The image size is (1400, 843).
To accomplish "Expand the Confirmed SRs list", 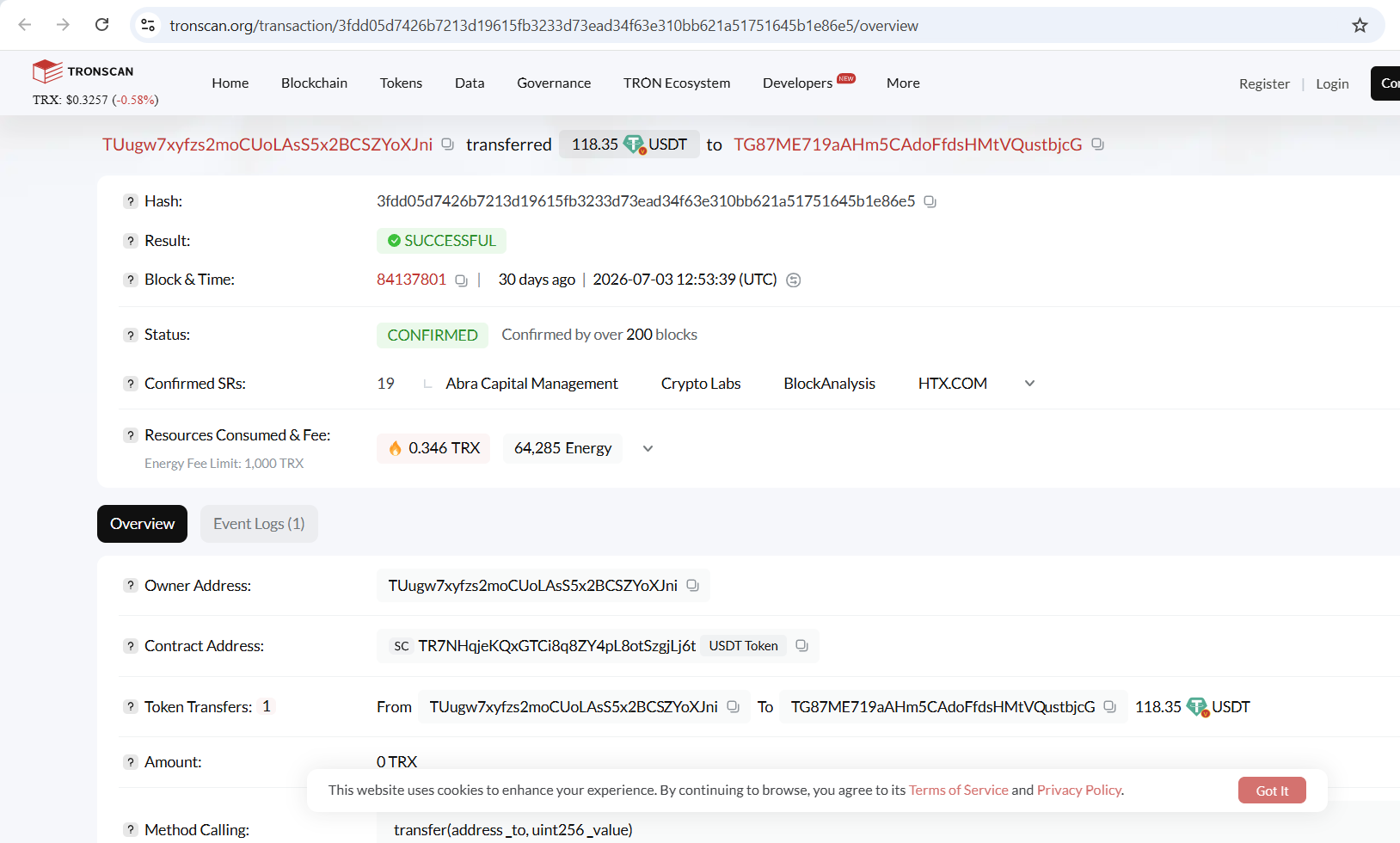I will 1029,384.
